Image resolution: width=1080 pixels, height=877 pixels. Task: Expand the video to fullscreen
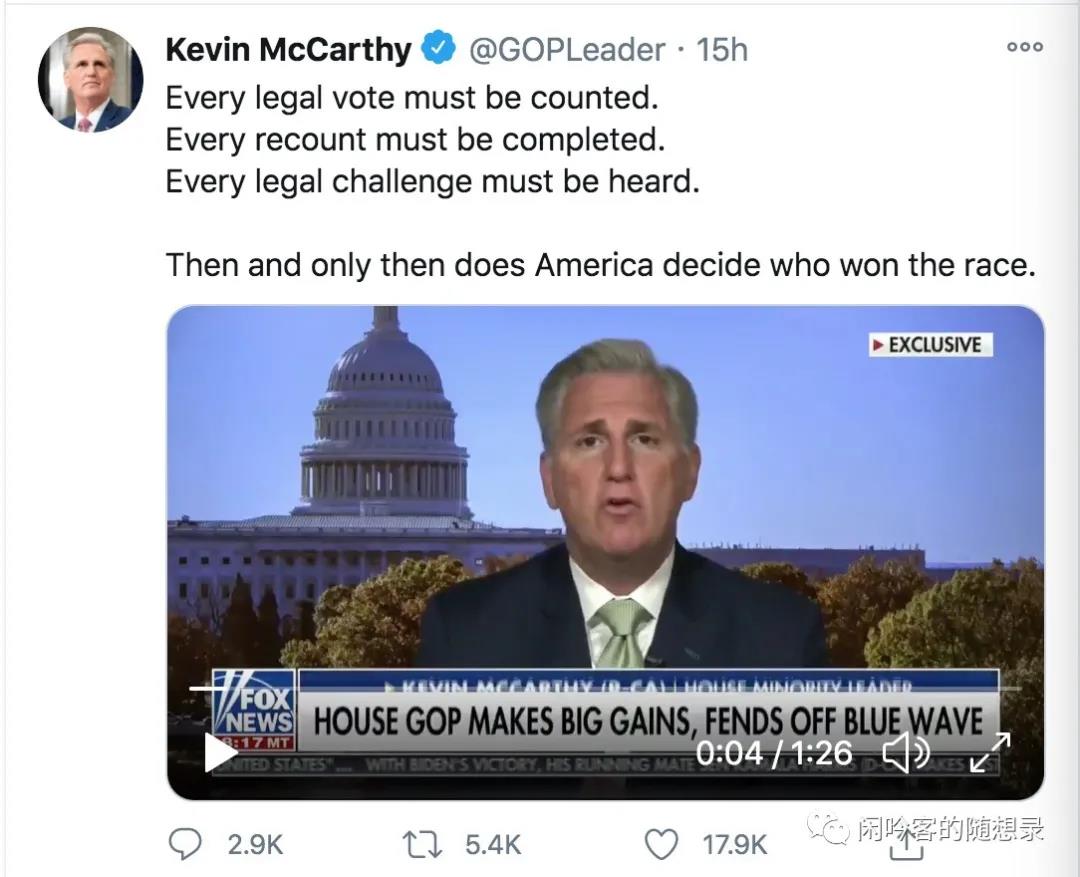pos(990,753)
